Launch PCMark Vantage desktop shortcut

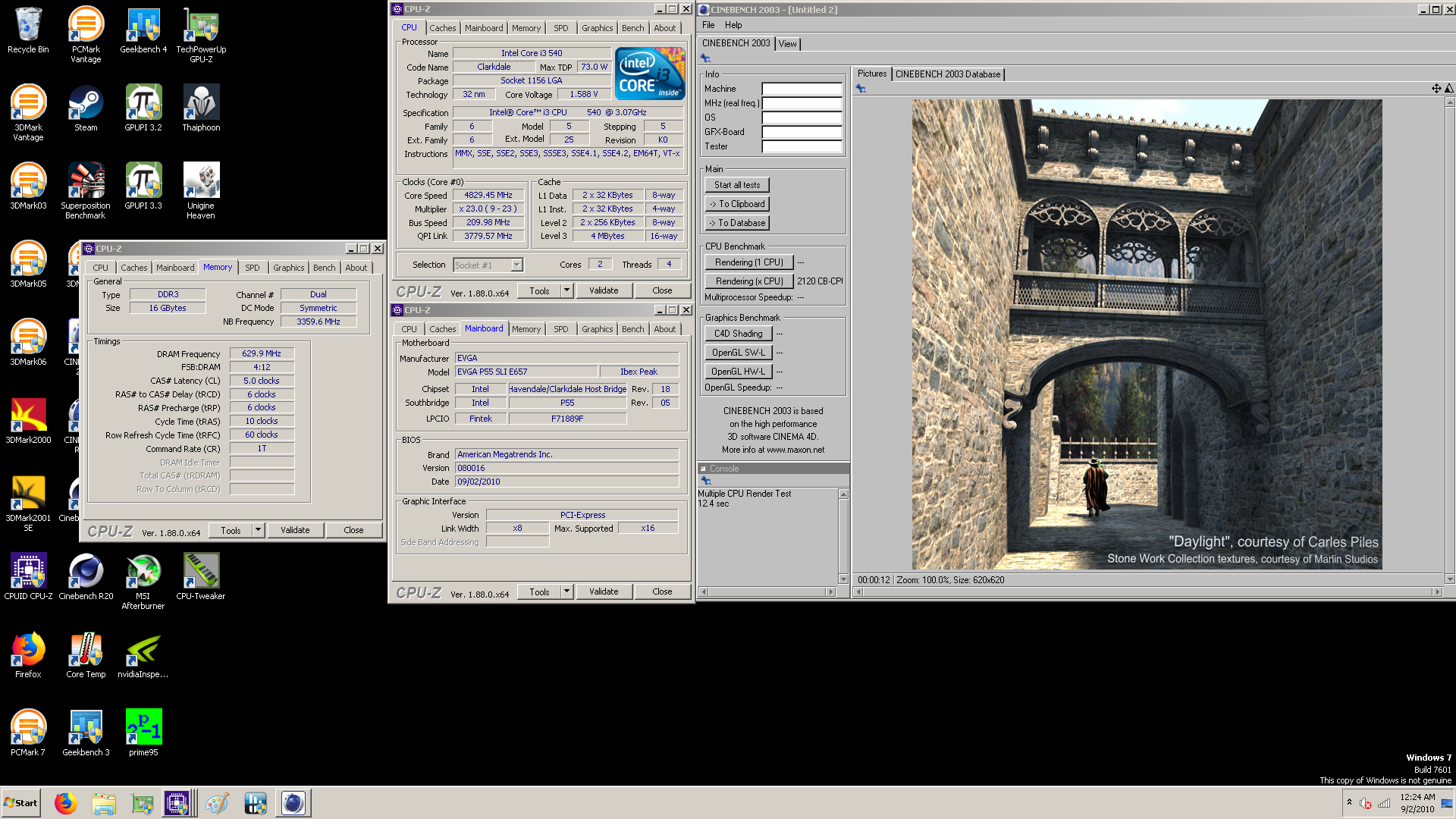[x=86, y=35]
